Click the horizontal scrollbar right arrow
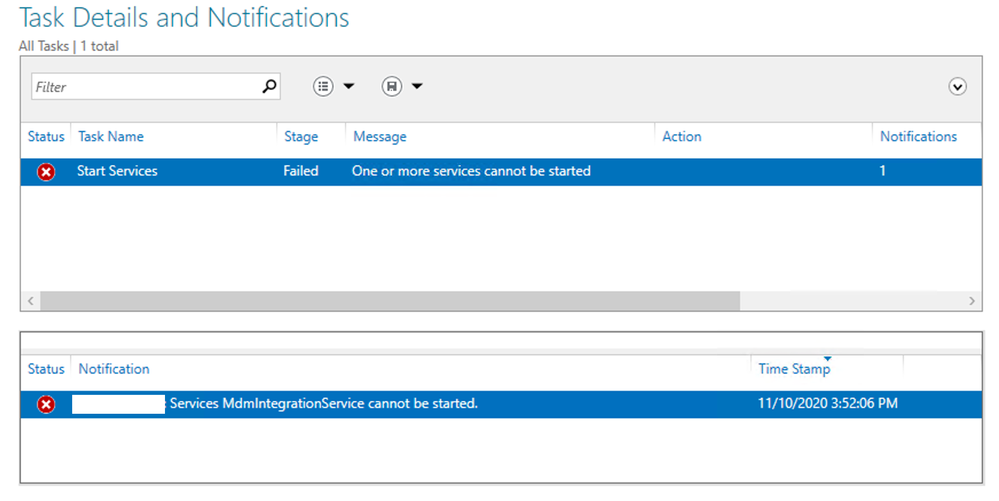This screenshot has height=501, width=999. (974, 301)
